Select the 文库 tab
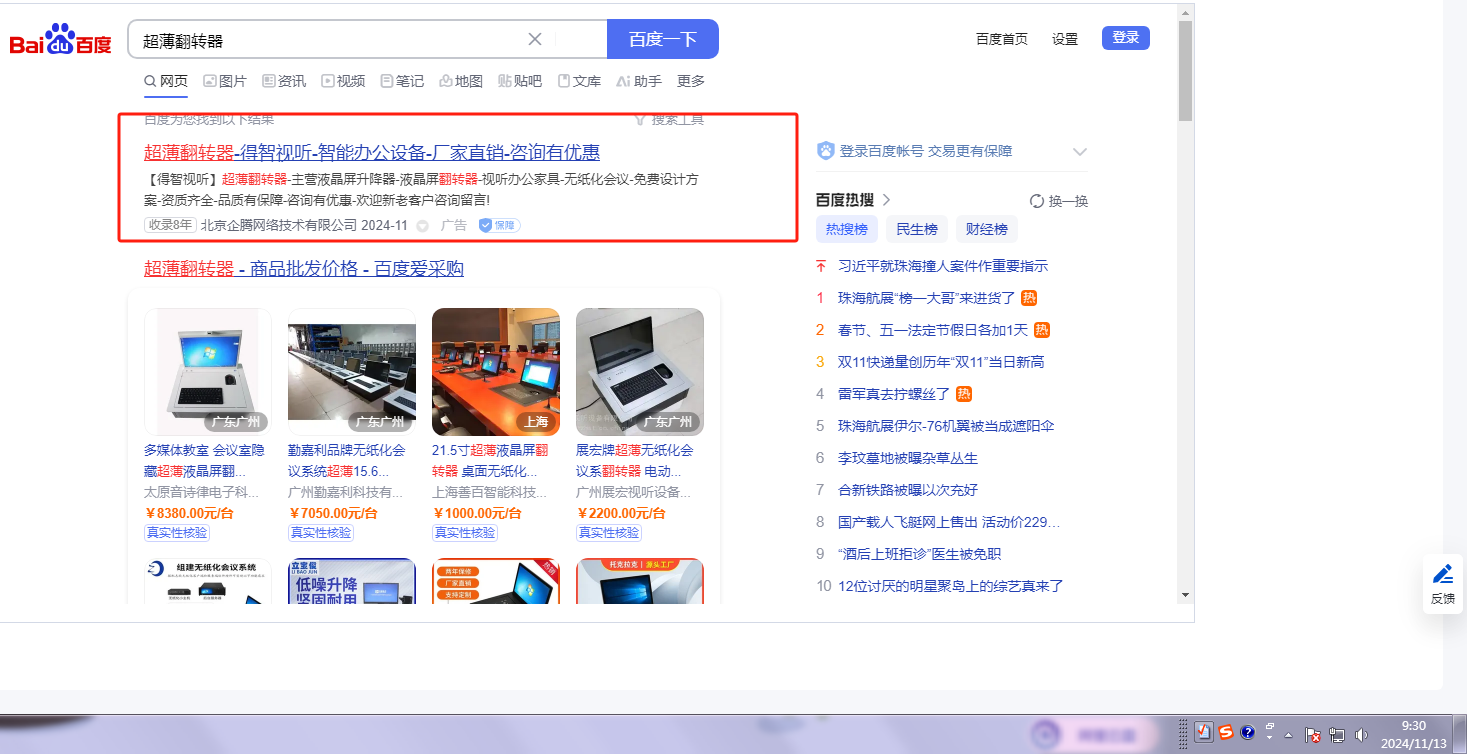Viewport: 1467px width, 754px height. coord(579,81)
